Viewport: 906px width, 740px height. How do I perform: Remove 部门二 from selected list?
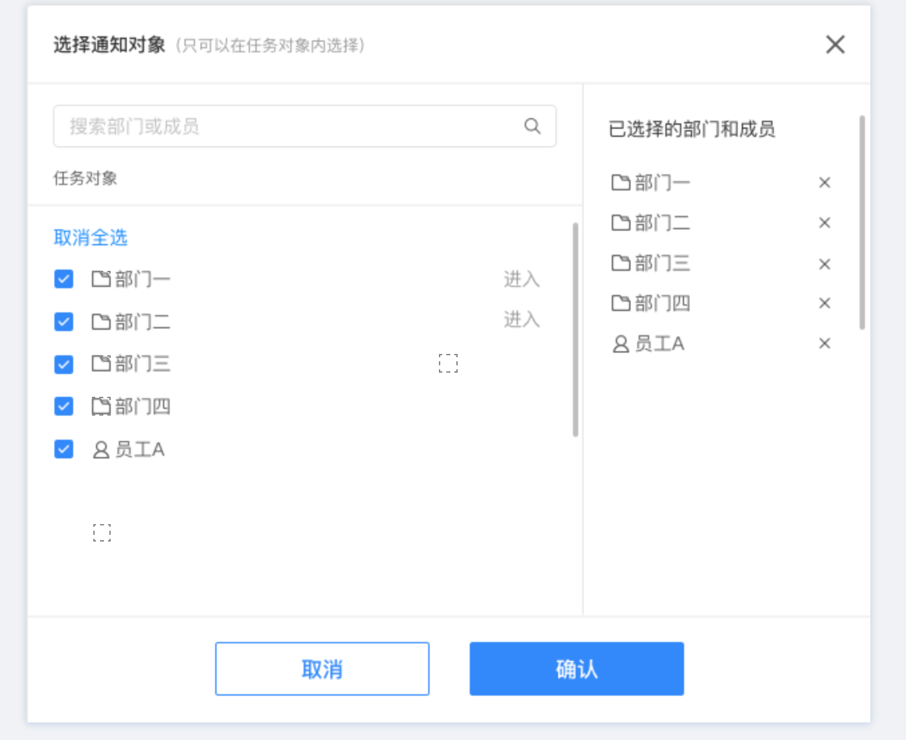click(825, 223)
